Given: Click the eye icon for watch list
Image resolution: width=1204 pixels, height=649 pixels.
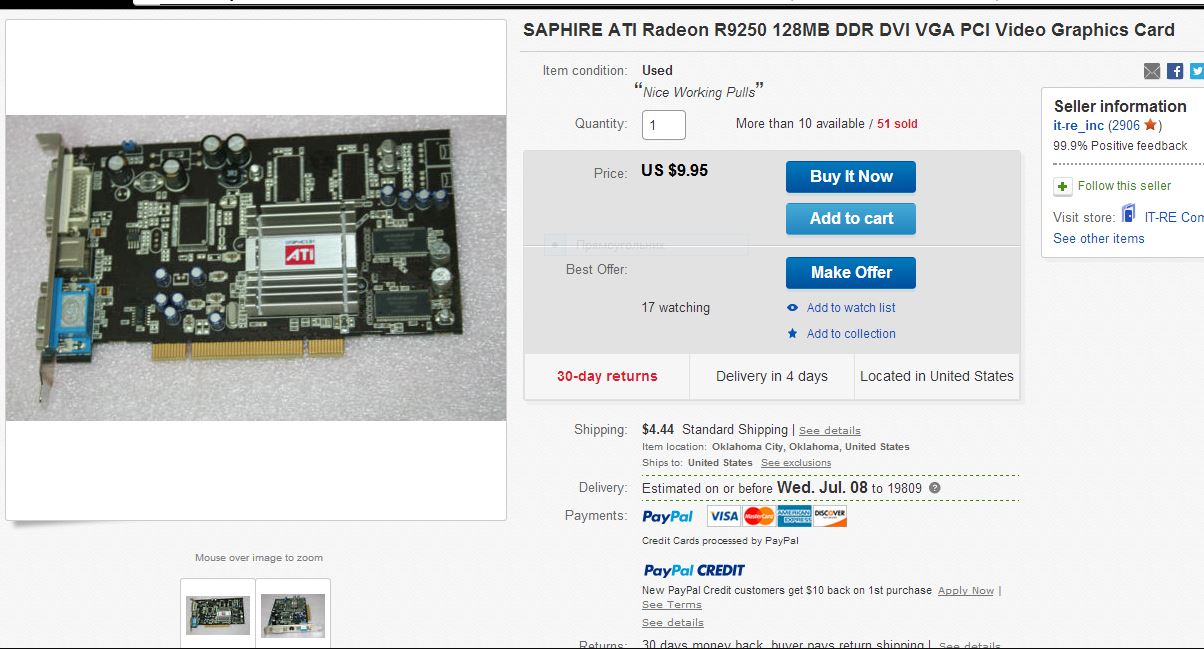Looking at the screenshot, I should [x=792, y=308].
